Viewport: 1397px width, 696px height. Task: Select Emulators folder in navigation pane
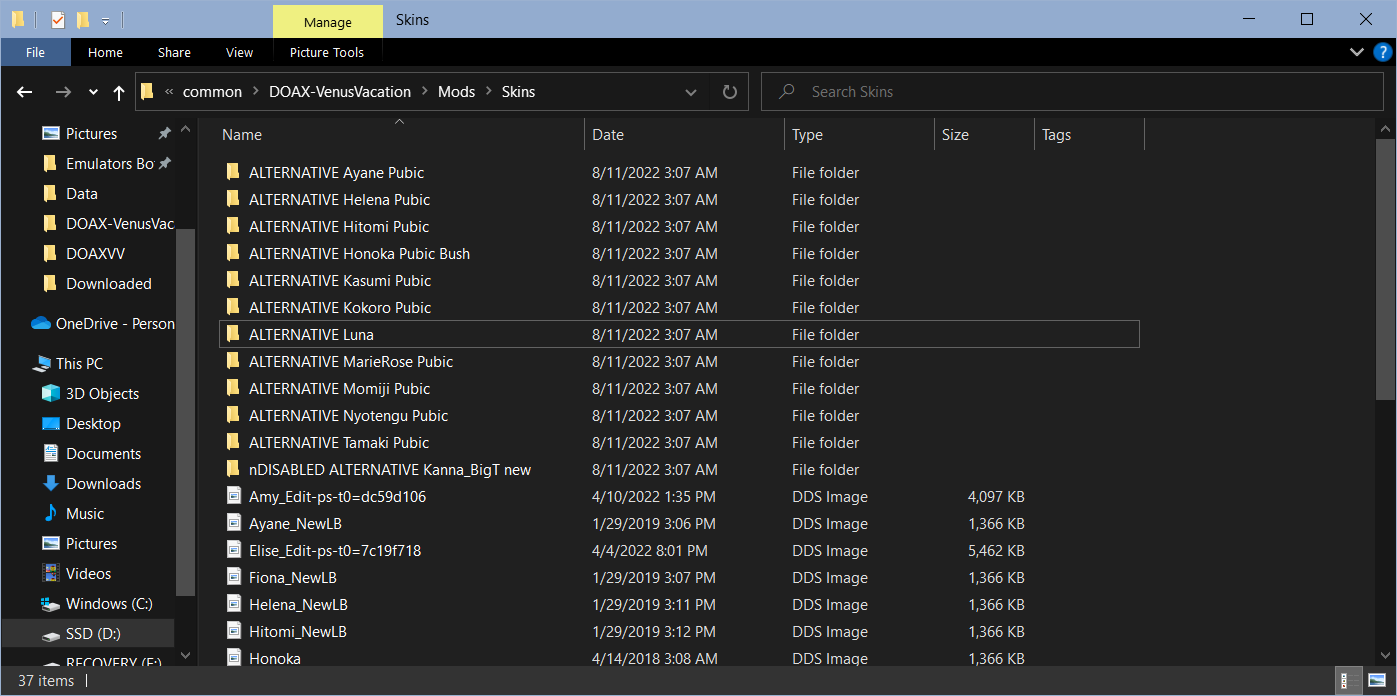110,164
